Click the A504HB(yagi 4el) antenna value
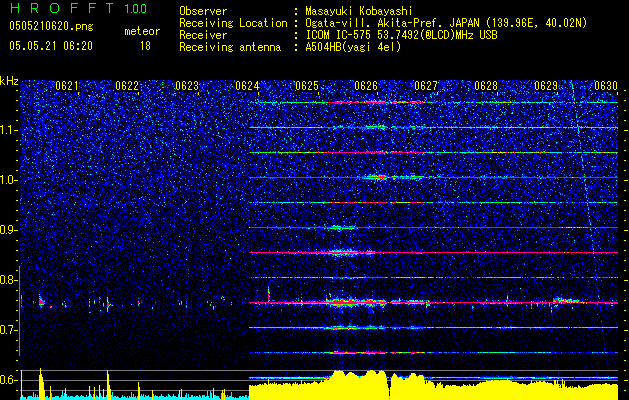The height and width of the screenshot is (400, 629). pos(353,47)
